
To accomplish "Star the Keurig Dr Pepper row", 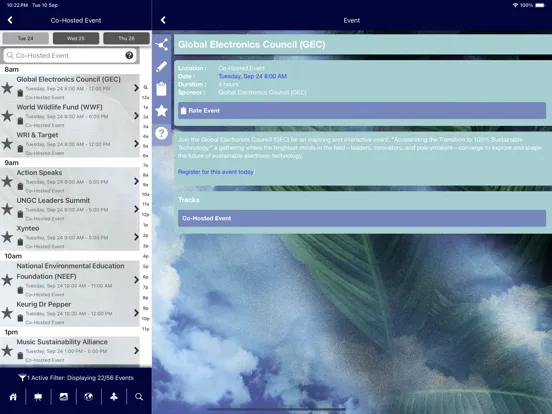I will 7,313.
